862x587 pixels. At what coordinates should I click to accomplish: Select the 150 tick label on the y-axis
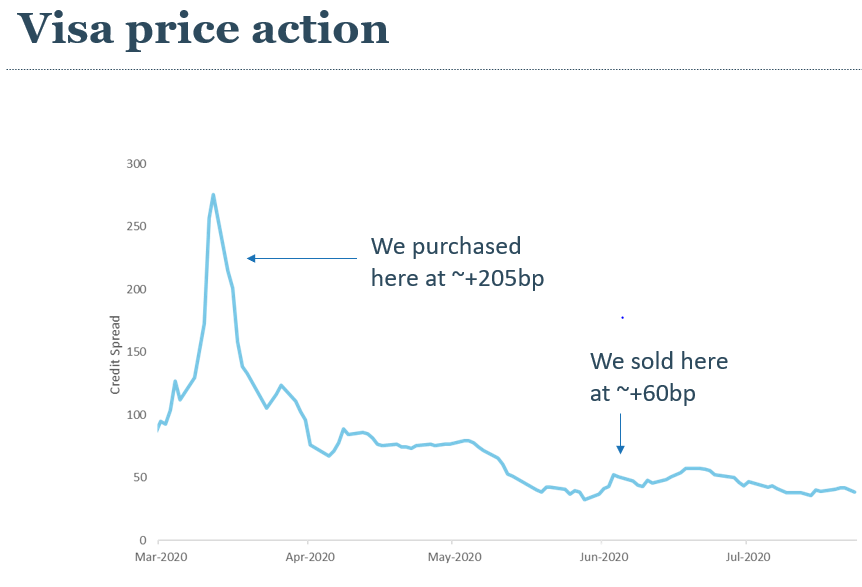[136, 352]
